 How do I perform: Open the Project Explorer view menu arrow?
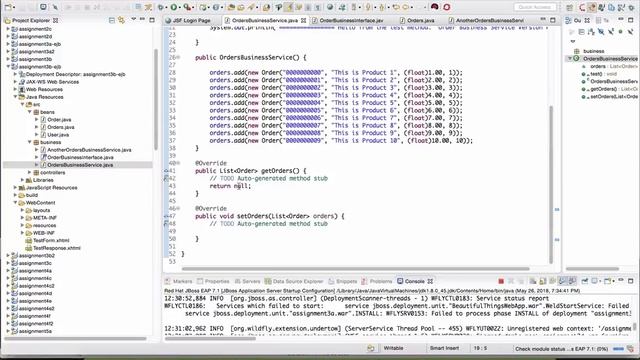point(133,19)
